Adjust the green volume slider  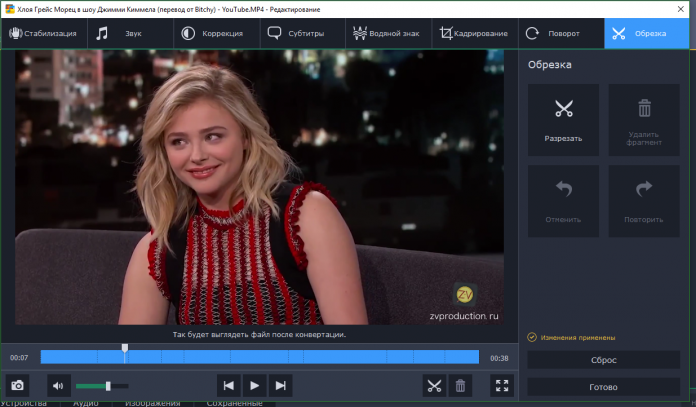108,386
